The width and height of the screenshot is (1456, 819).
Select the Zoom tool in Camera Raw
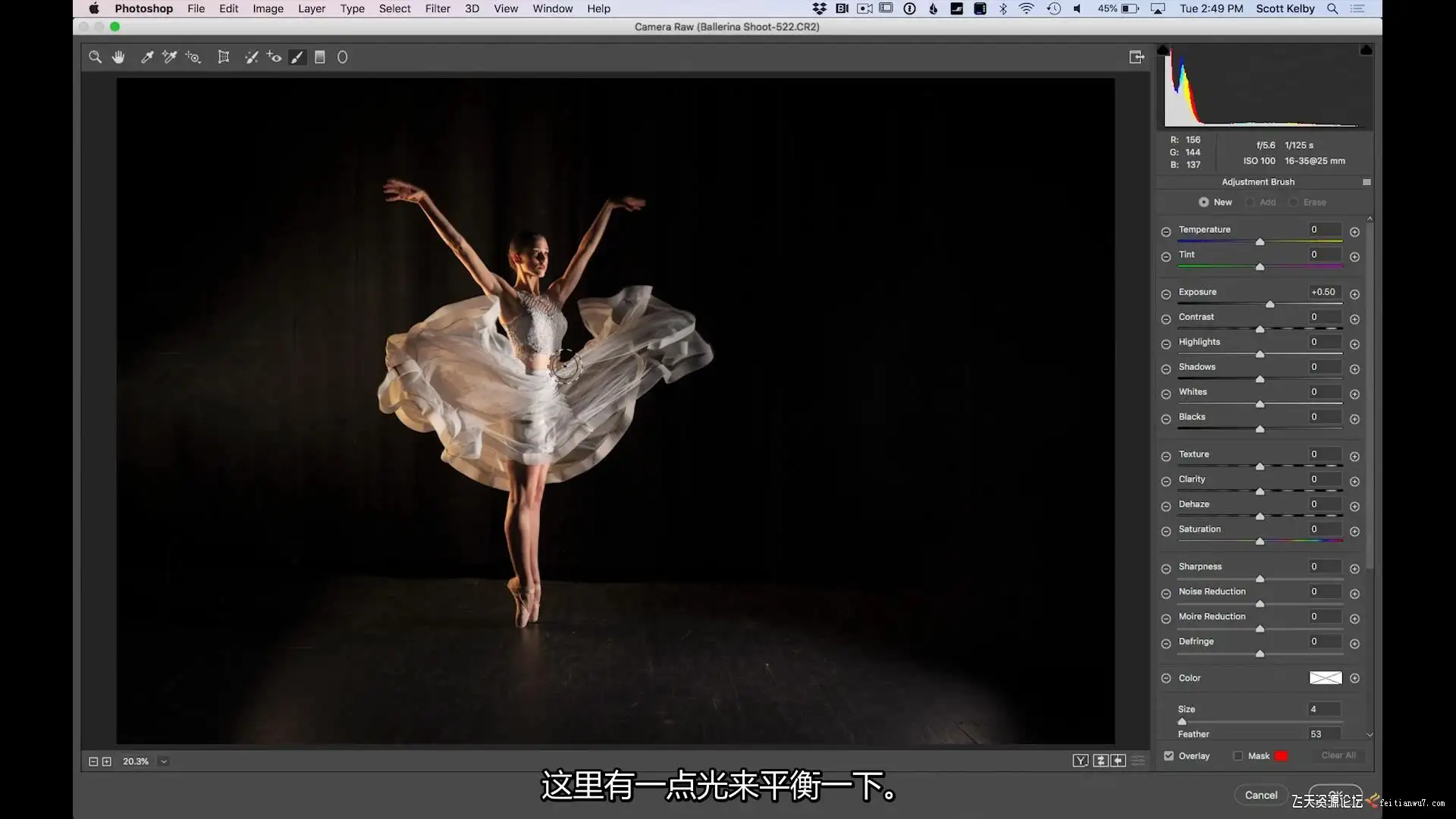click(95, 57)
